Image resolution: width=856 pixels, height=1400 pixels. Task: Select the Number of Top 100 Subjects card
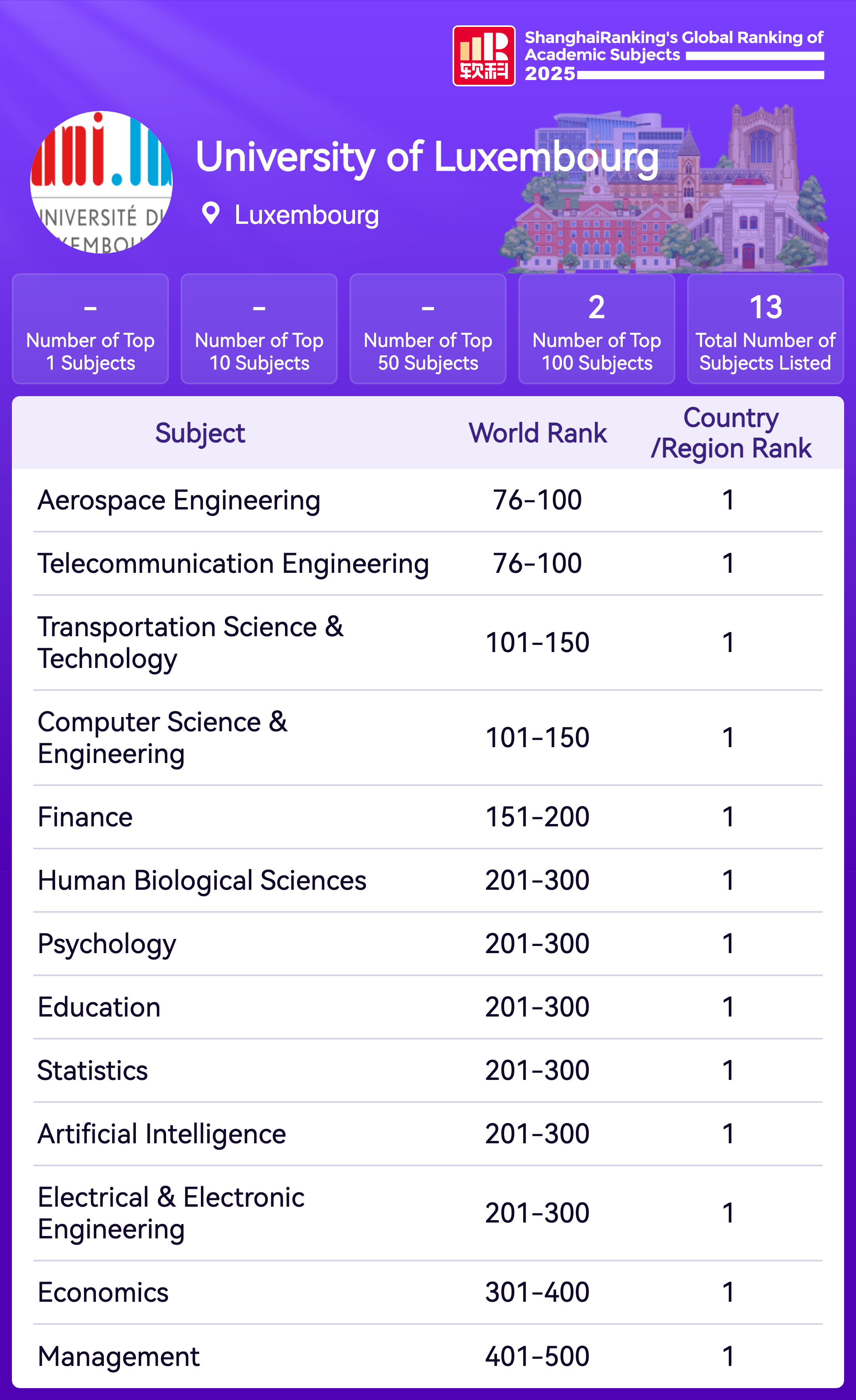pyautogui.click(x=597, y=329)
